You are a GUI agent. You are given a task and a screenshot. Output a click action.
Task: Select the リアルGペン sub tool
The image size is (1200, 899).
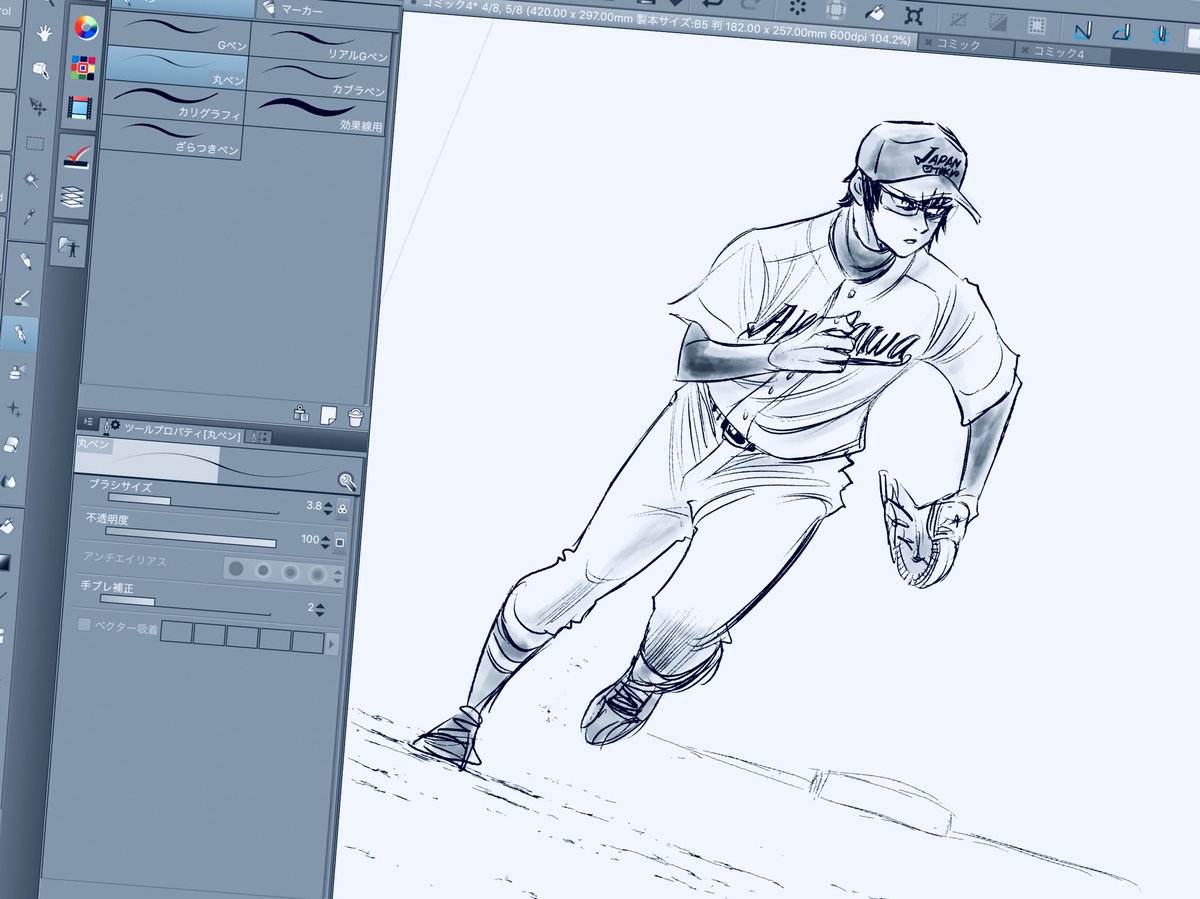[319, 42]
